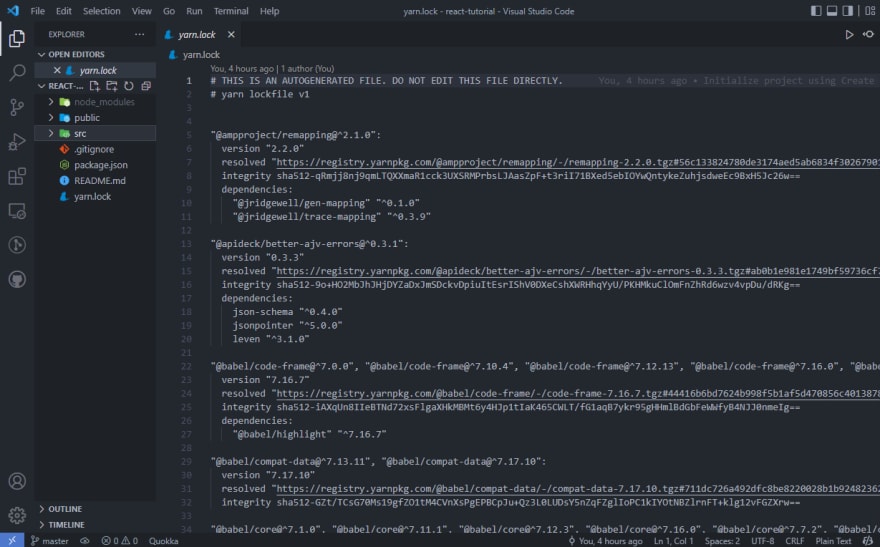Click the New Folder icon in explorer header
This screenshot has height=547, width=880.
point(112,86)
